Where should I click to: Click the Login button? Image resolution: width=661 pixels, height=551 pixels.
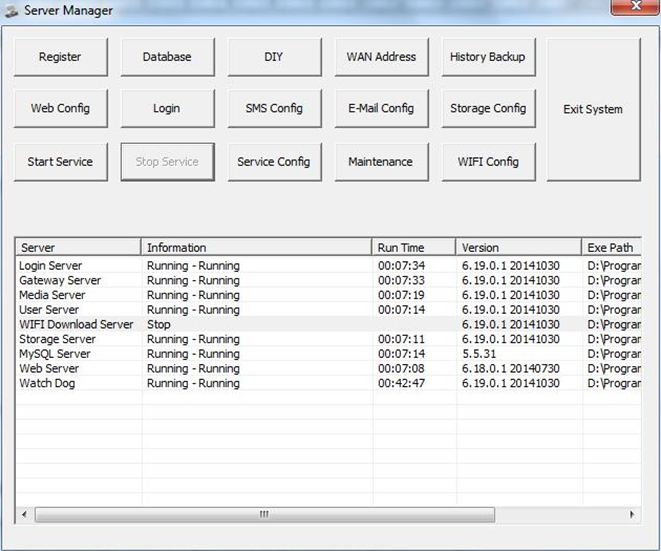tap(167, 108)
